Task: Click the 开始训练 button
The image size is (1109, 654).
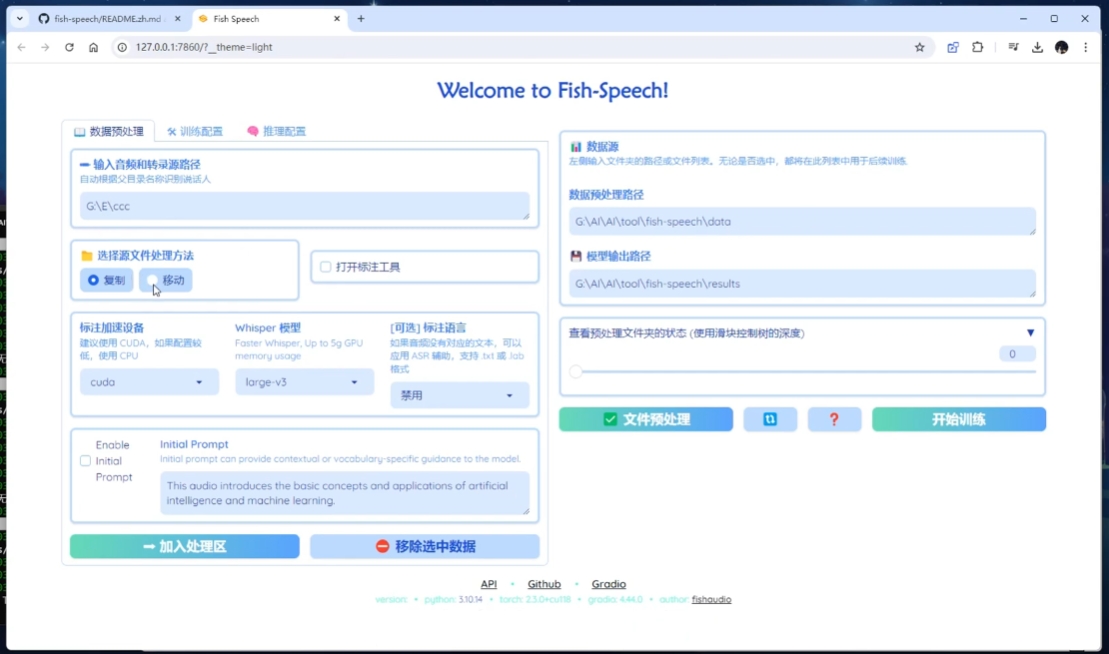Action: [x=958, y=419]
